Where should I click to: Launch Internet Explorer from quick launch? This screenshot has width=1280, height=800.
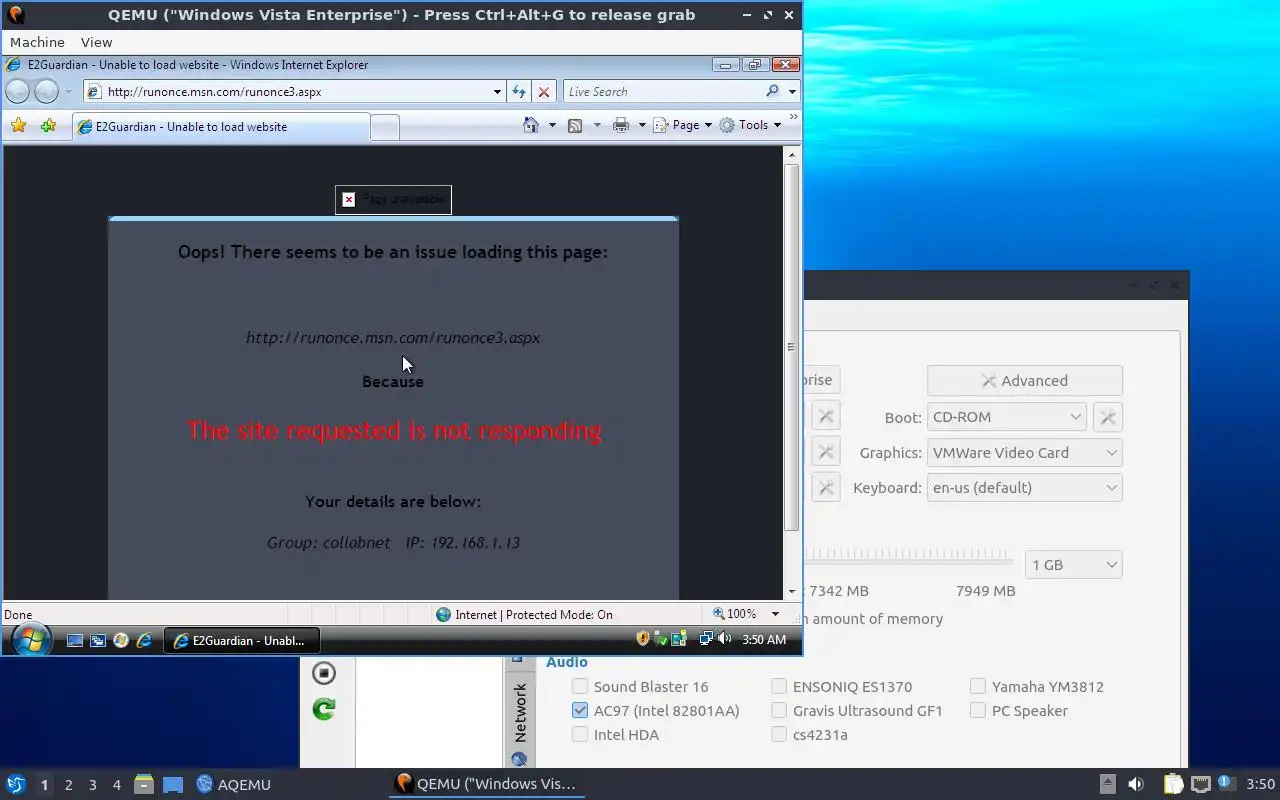[144, 640]
